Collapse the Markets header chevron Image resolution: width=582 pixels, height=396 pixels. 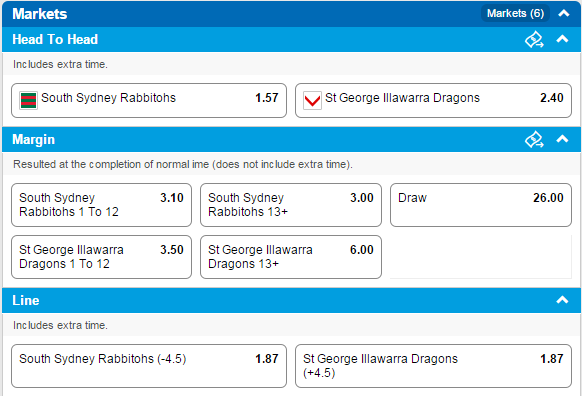click(563, 14)
